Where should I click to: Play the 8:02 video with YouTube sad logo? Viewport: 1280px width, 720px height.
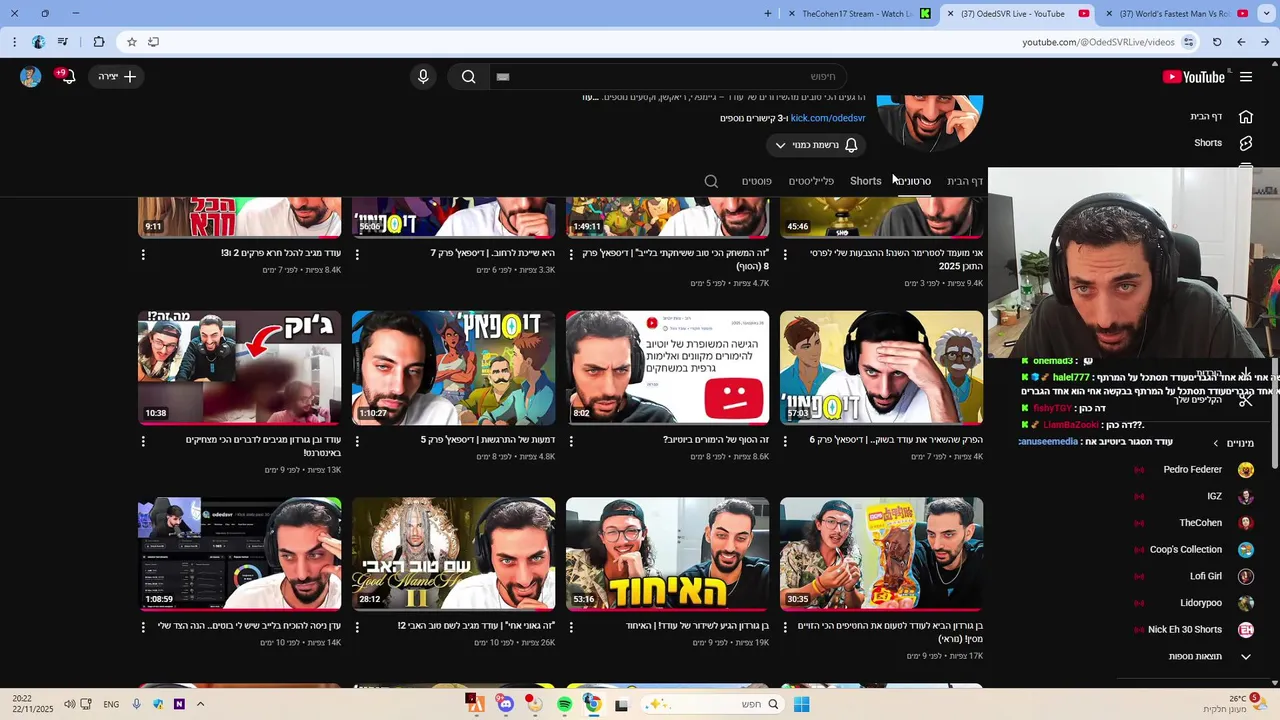[668, 368]
